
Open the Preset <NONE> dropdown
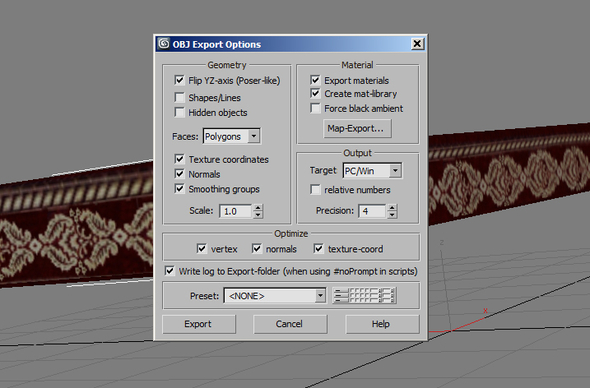pos(320,296)
